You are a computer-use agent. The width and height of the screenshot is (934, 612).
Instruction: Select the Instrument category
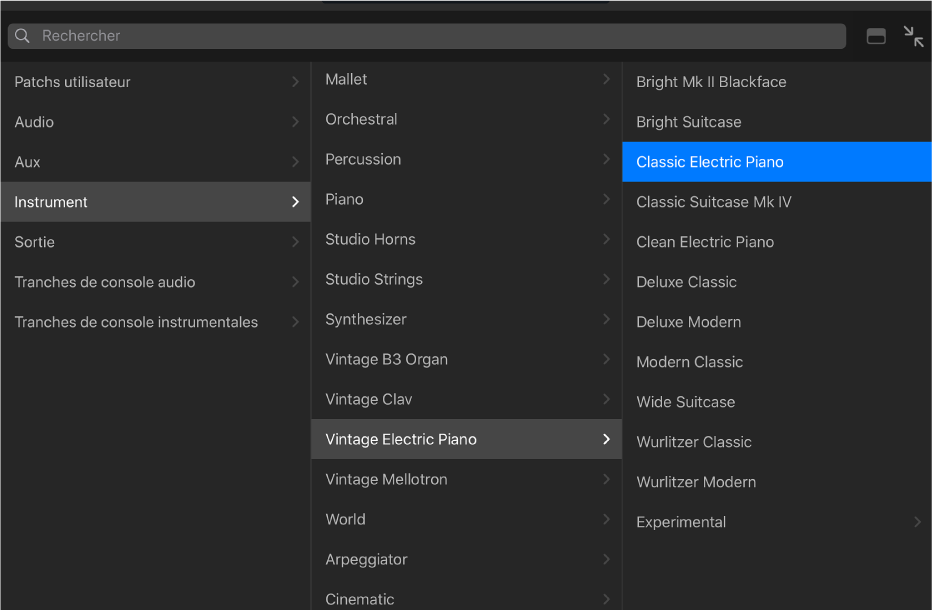(156, 202)
